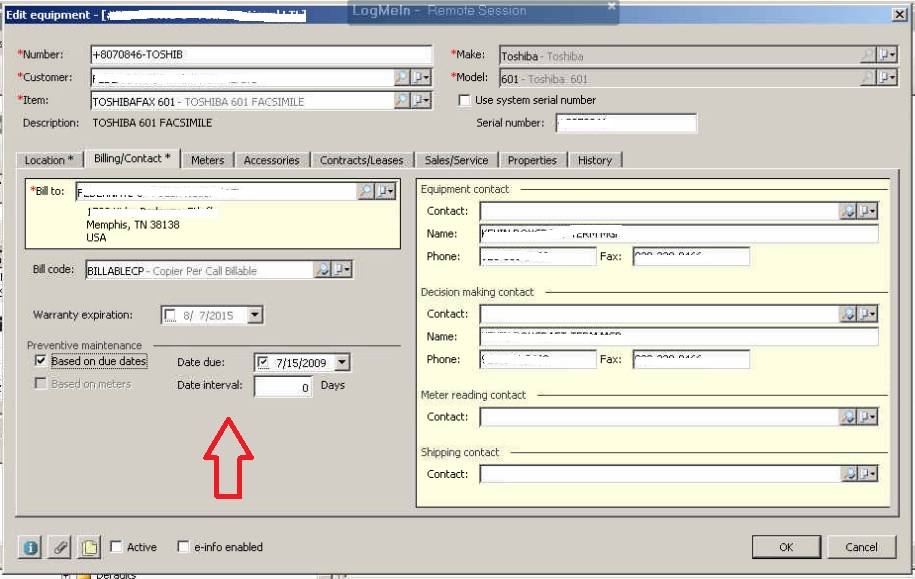This screenshot has height=579, width=915.
Task: Uncheck Based on due dates
Action: (40, 361)
